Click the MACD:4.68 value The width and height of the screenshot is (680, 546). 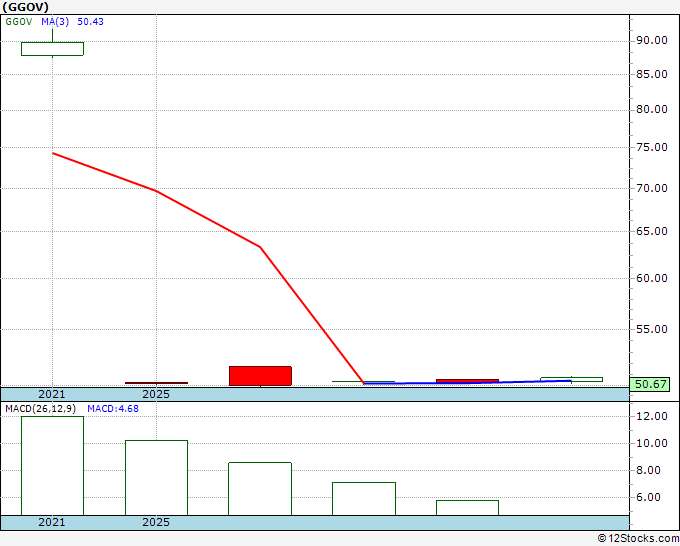pos(113,409)
